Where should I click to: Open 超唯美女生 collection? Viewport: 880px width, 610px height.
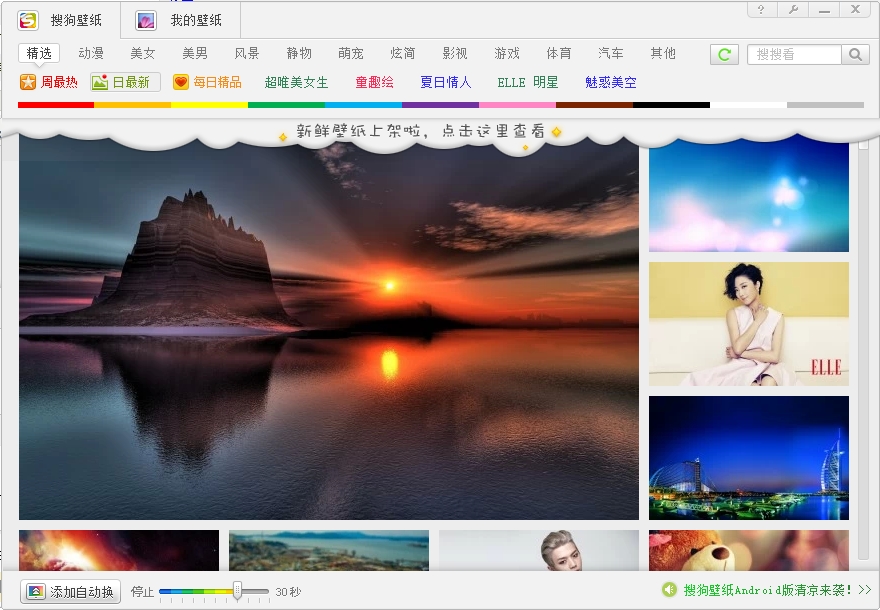click(x=296, y=82)
